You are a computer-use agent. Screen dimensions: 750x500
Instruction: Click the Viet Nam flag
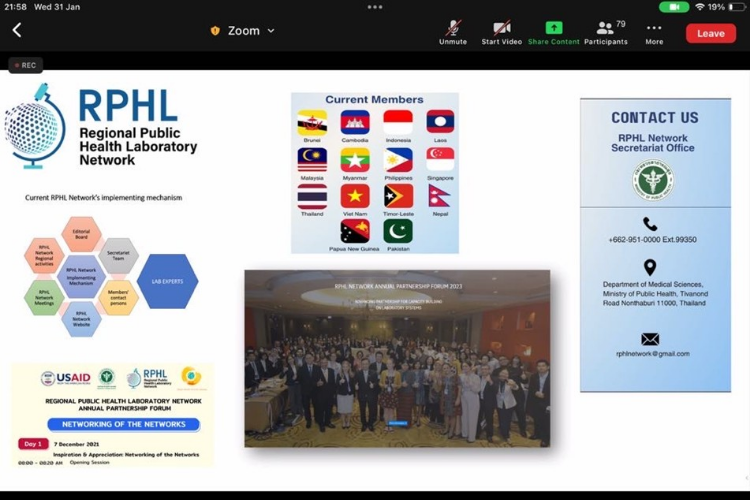click(x=355, y=196)
